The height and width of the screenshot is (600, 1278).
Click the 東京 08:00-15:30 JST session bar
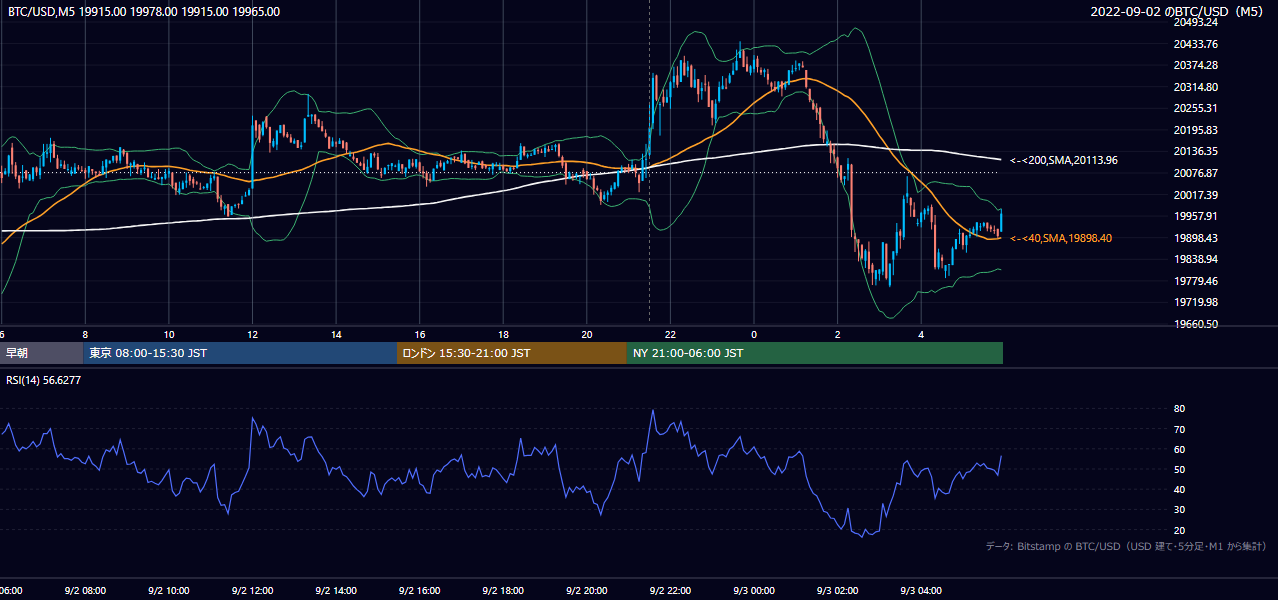tap(240, 353)
